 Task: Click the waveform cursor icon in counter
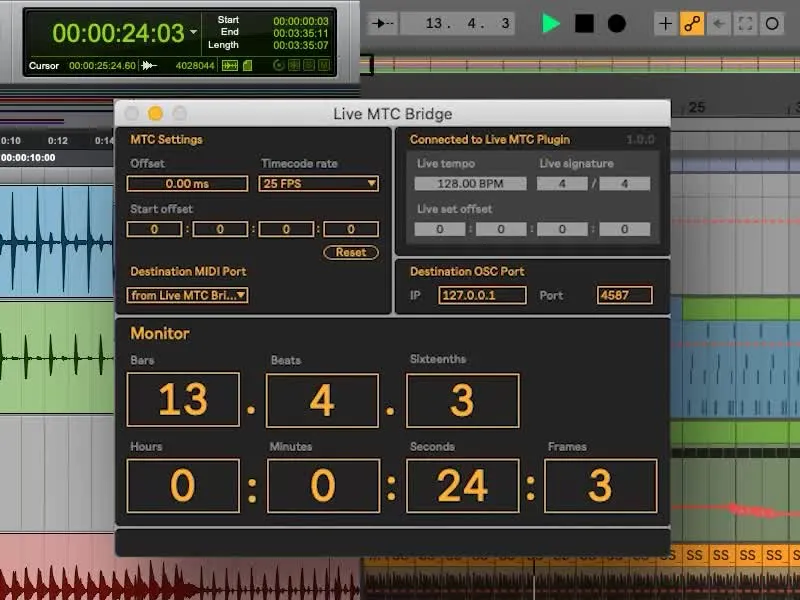coord(150,66)
